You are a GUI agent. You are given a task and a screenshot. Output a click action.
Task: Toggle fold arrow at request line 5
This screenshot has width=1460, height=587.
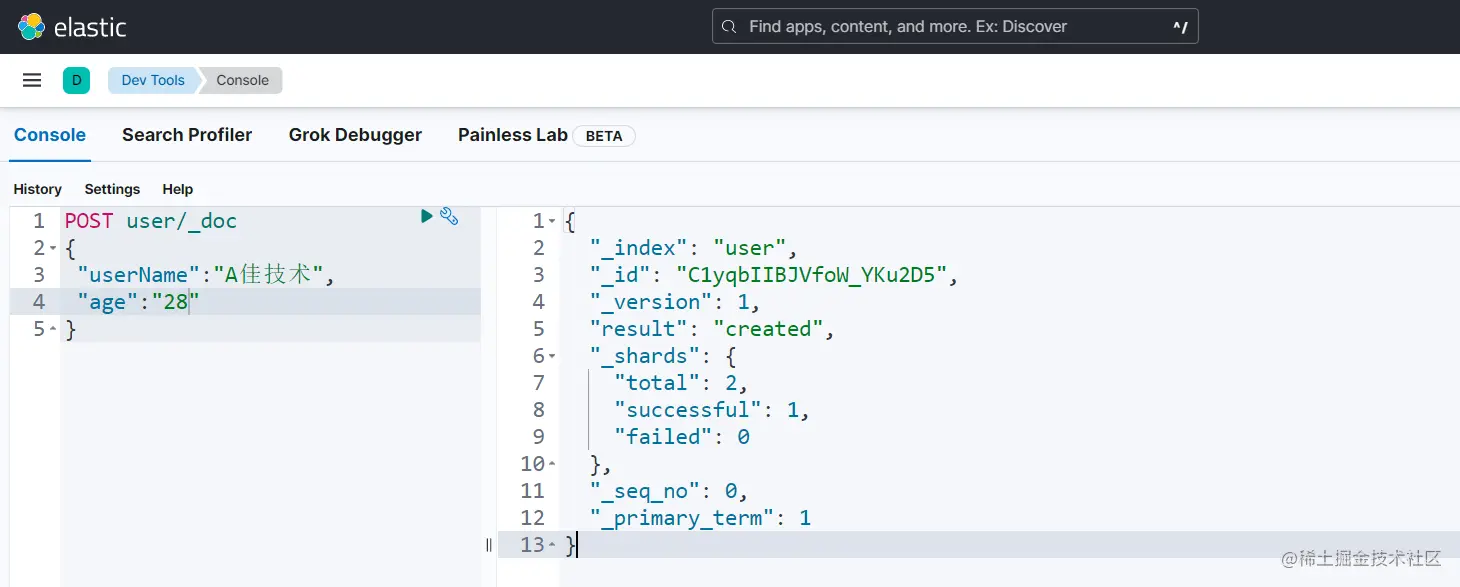click(x=53, y=329)
